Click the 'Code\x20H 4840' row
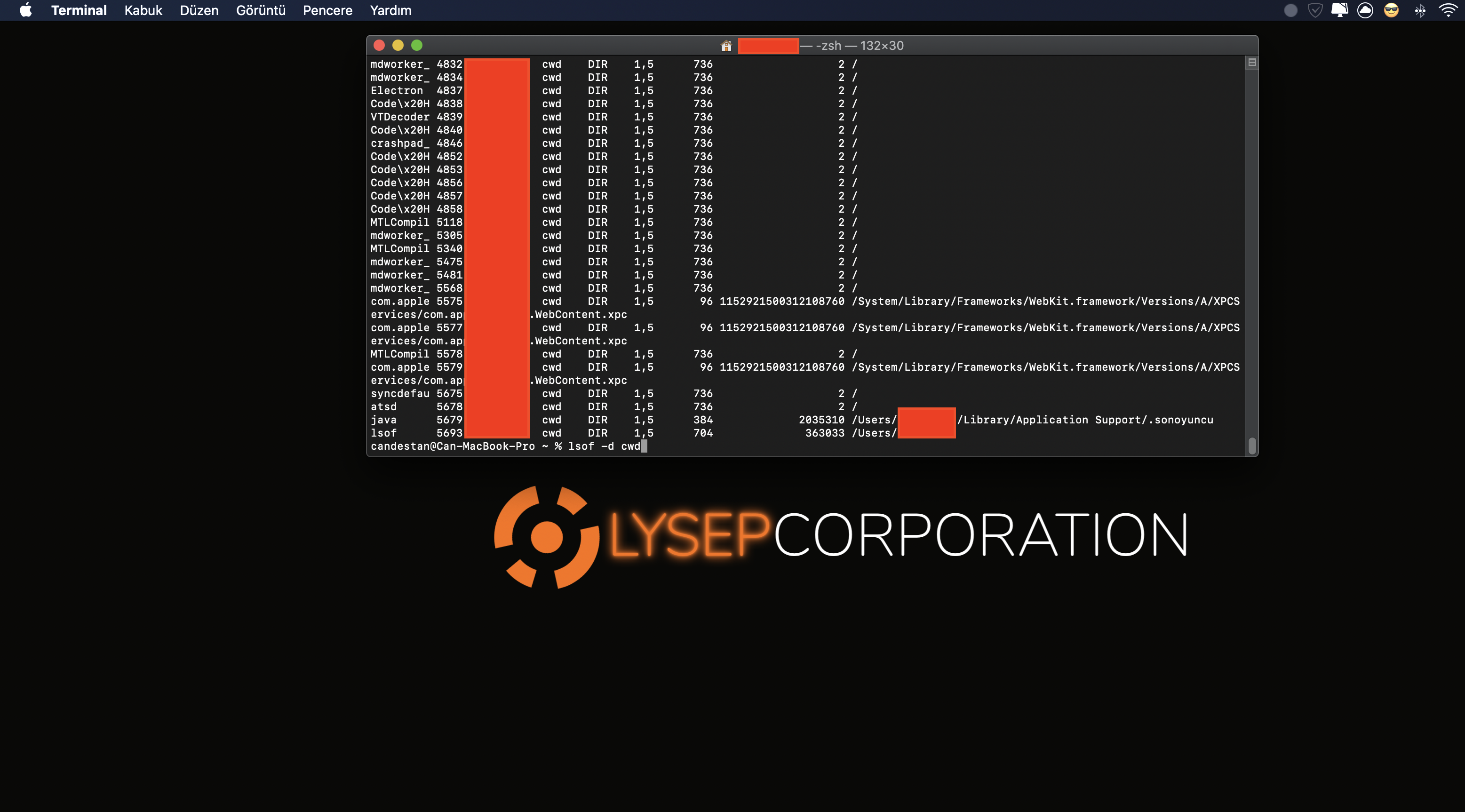1465x812 pixels. pyautogui.click(x=613, y=130)
